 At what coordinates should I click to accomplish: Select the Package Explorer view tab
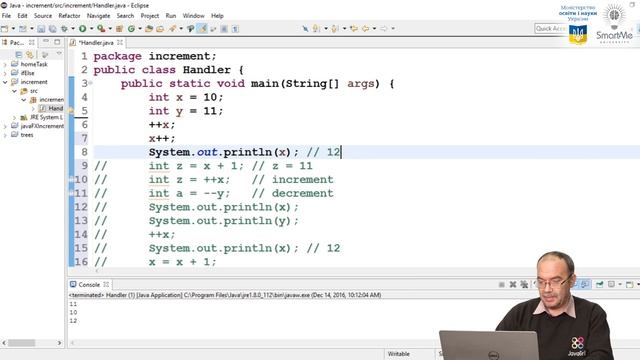17,42
